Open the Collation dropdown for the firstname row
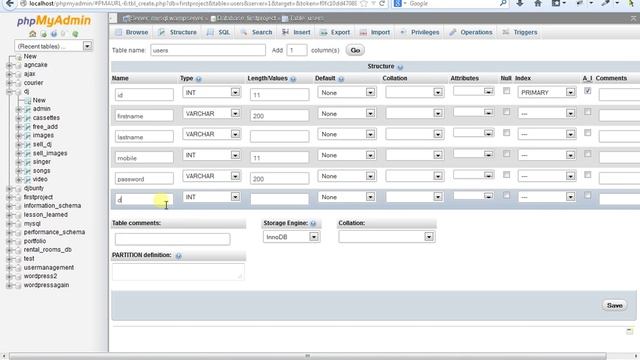 click(415, 113)
